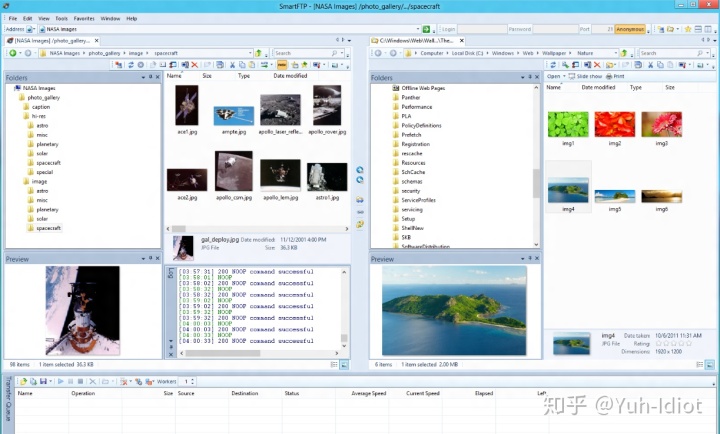The height and width of the screenshot is (434, 720).
Task: Click the yellow star Favorites icon top right
Action: tap(688, 29)
